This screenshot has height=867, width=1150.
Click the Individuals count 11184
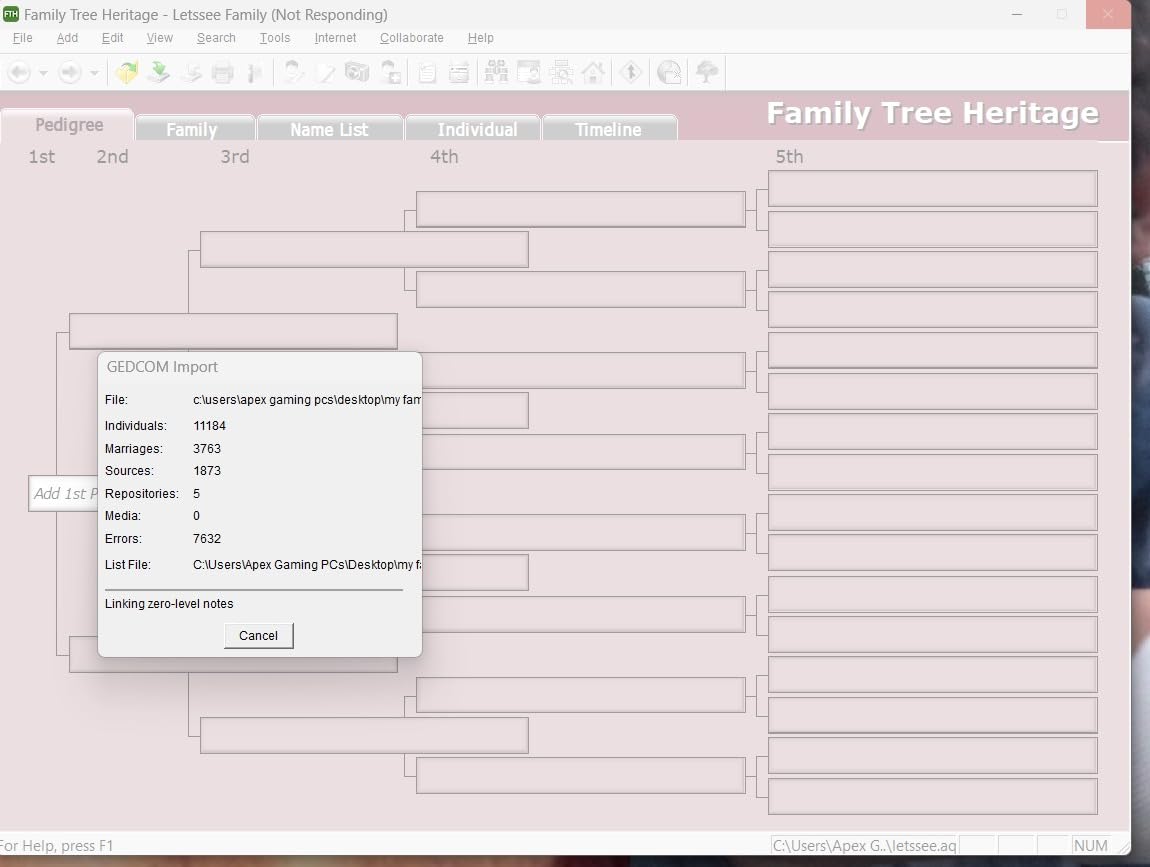209,425
